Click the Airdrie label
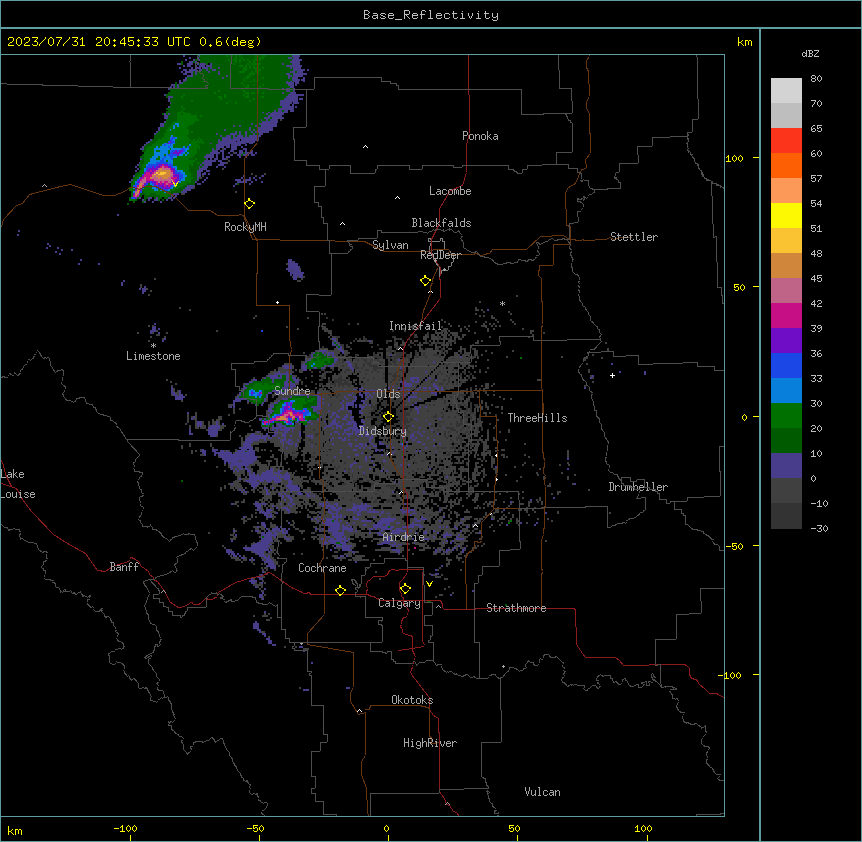Viewport: 862px width, 842px height. coord(403,537)
